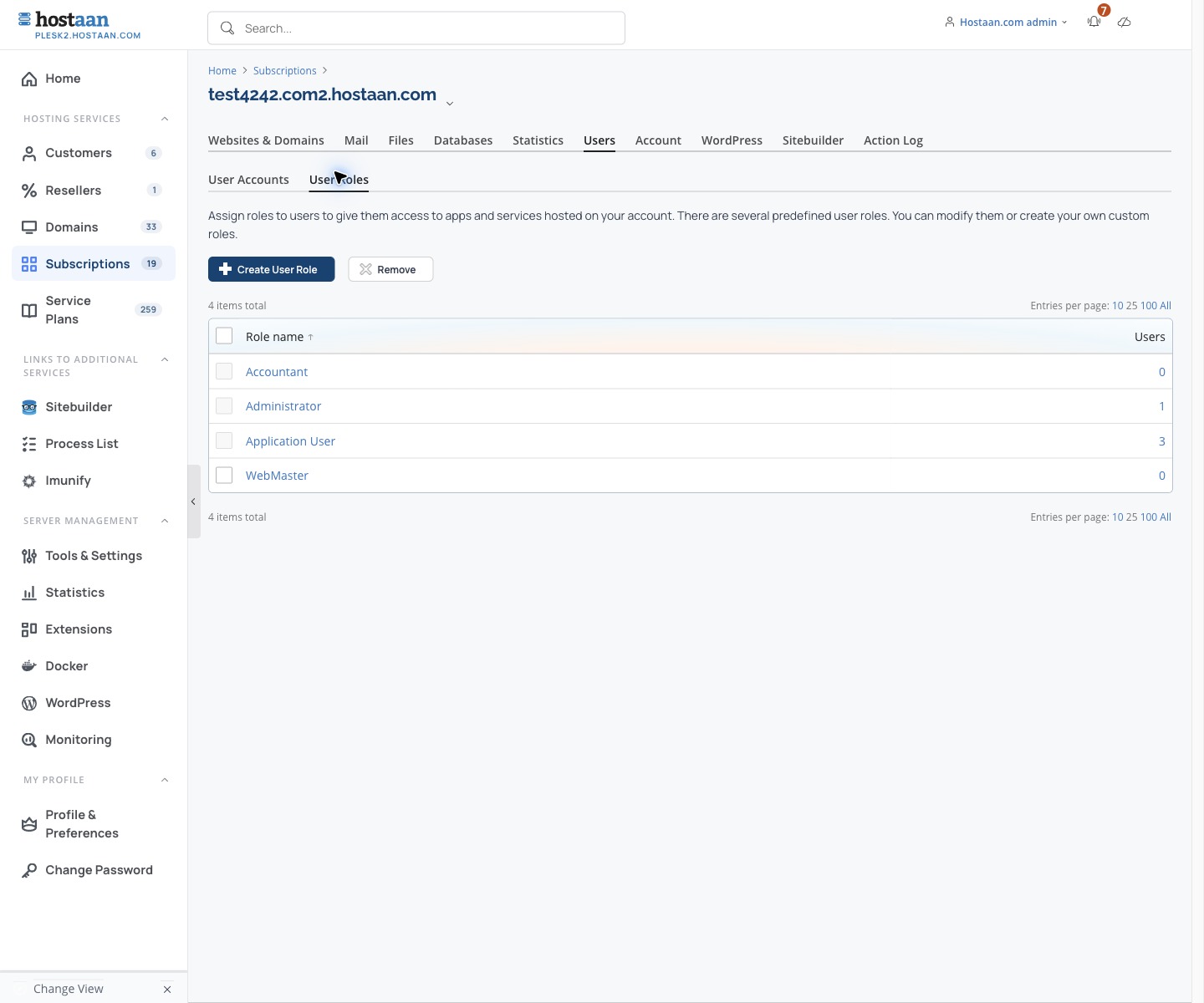
Task: Go to the Databases tab
Action: click(463, 140)
